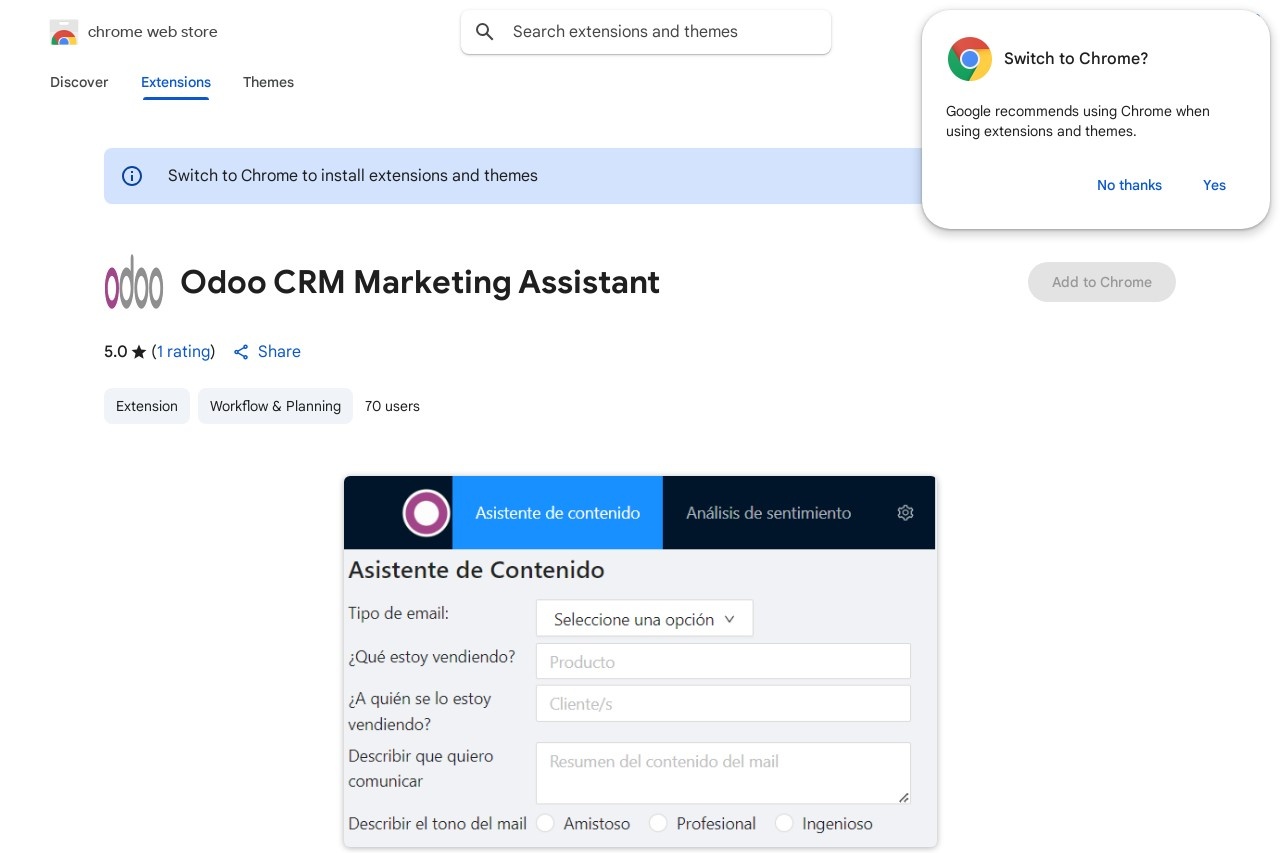Click the Add to Chrome button

coord(1102,282)
